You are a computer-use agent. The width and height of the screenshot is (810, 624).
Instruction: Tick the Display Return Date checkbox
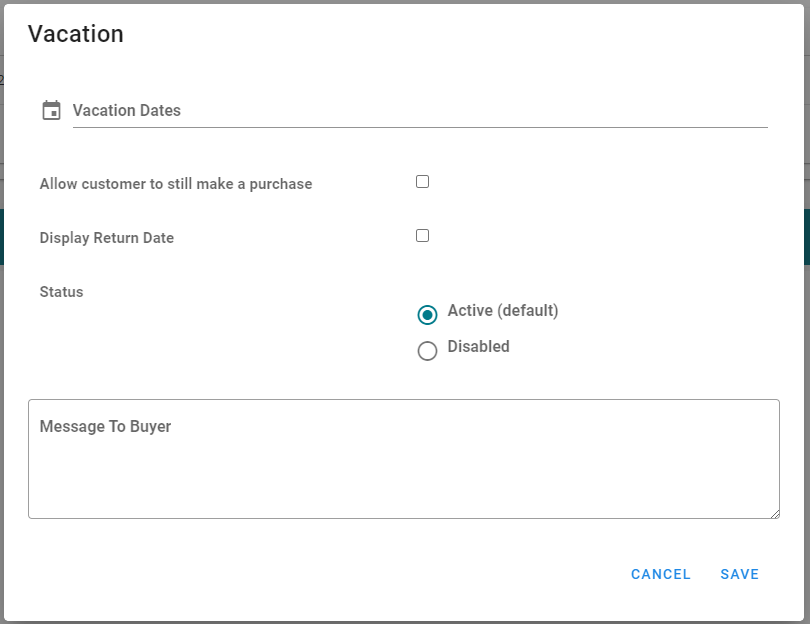423,236
